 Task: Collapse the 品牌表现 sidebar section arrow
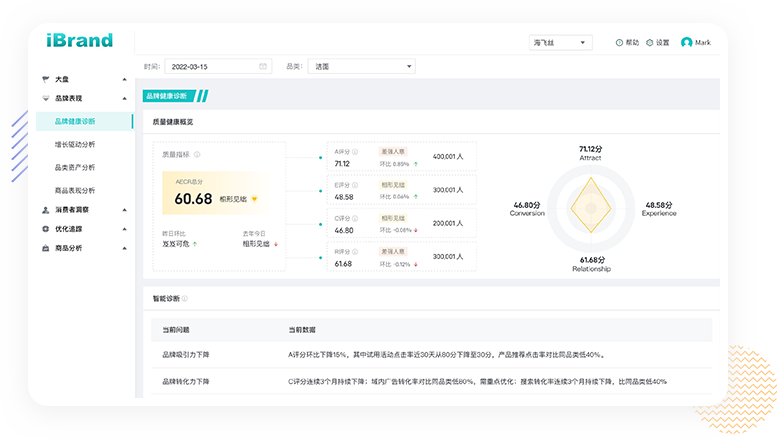click(124, 99)
